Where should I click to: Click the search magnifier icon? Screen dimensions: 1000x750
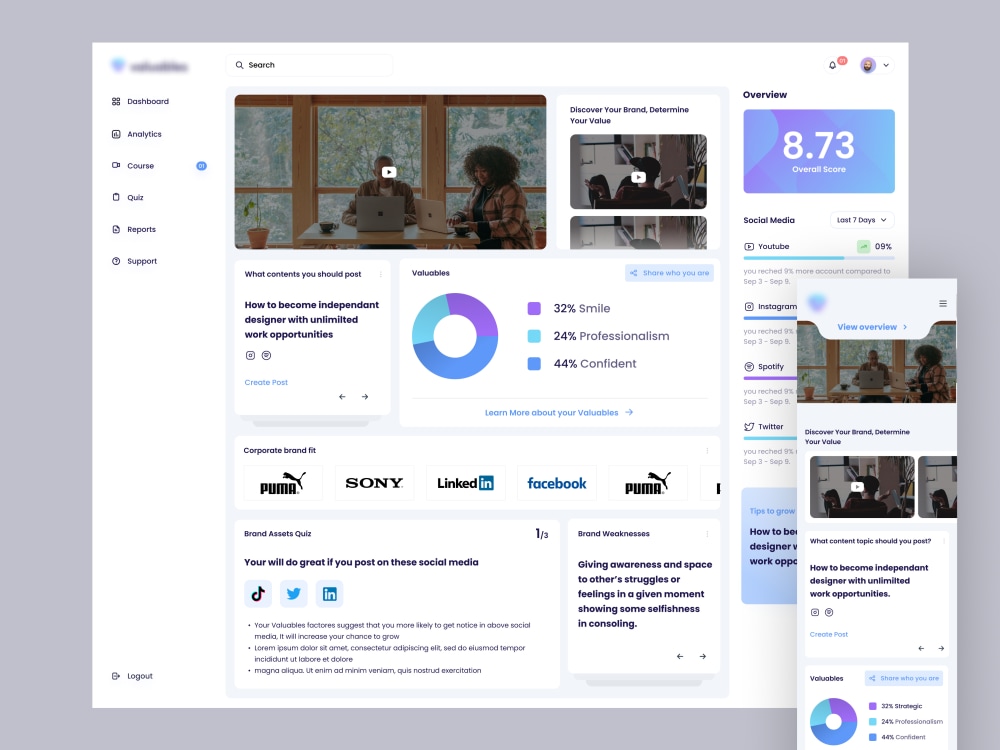239,65
